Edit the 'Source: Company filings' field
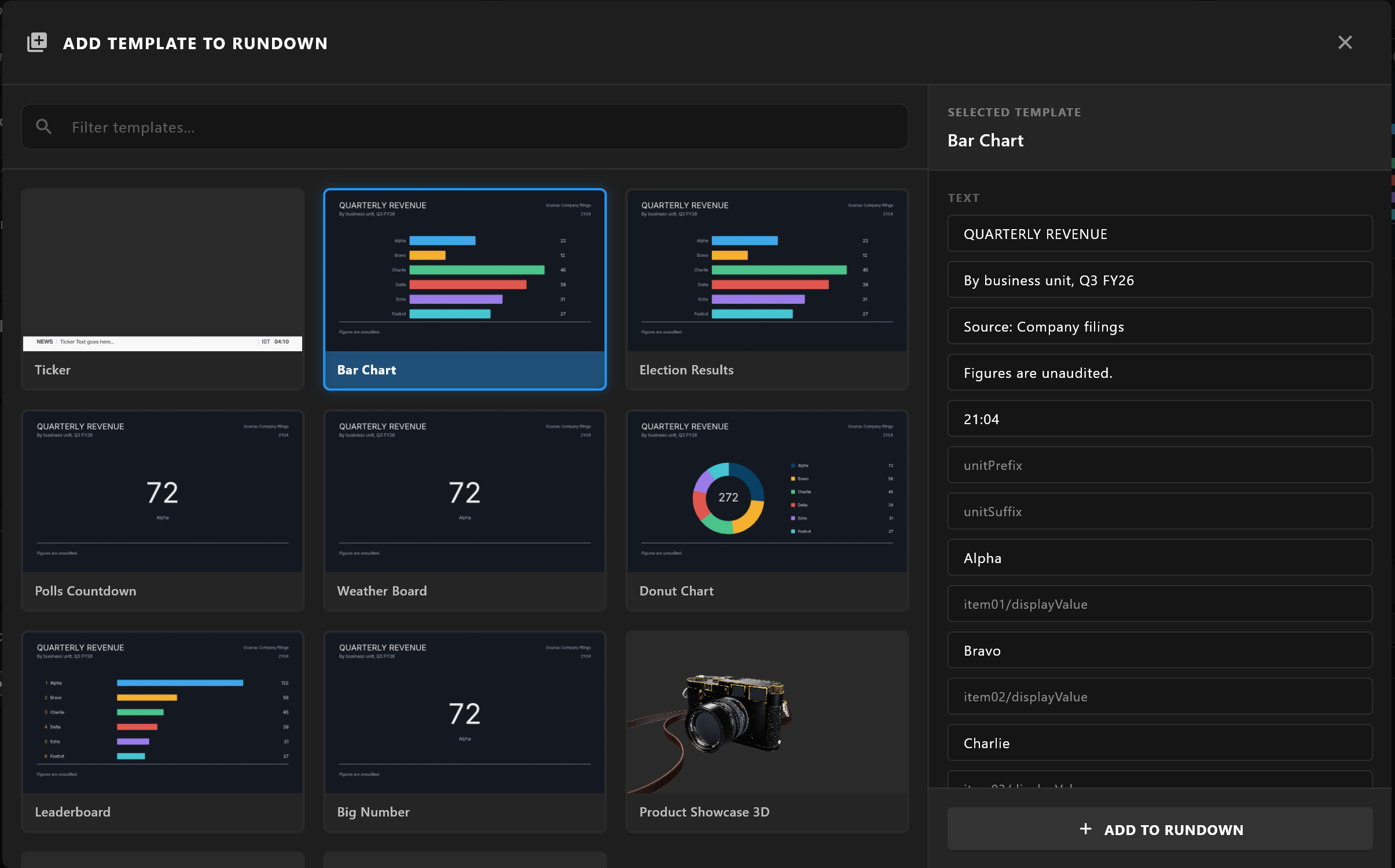 1160,326
